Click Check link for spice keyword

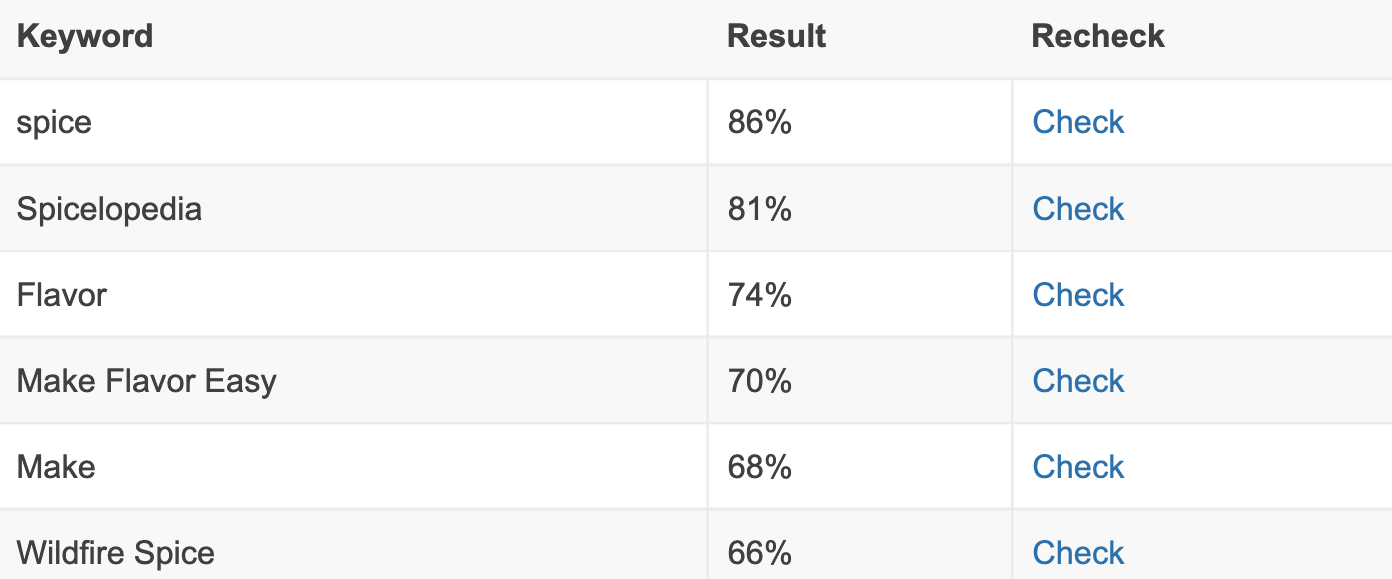coord(1078,122)
